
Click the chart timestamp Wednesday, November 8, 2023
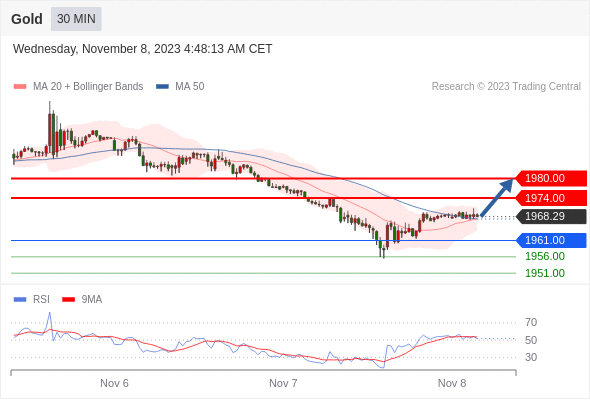click(142, 49)
